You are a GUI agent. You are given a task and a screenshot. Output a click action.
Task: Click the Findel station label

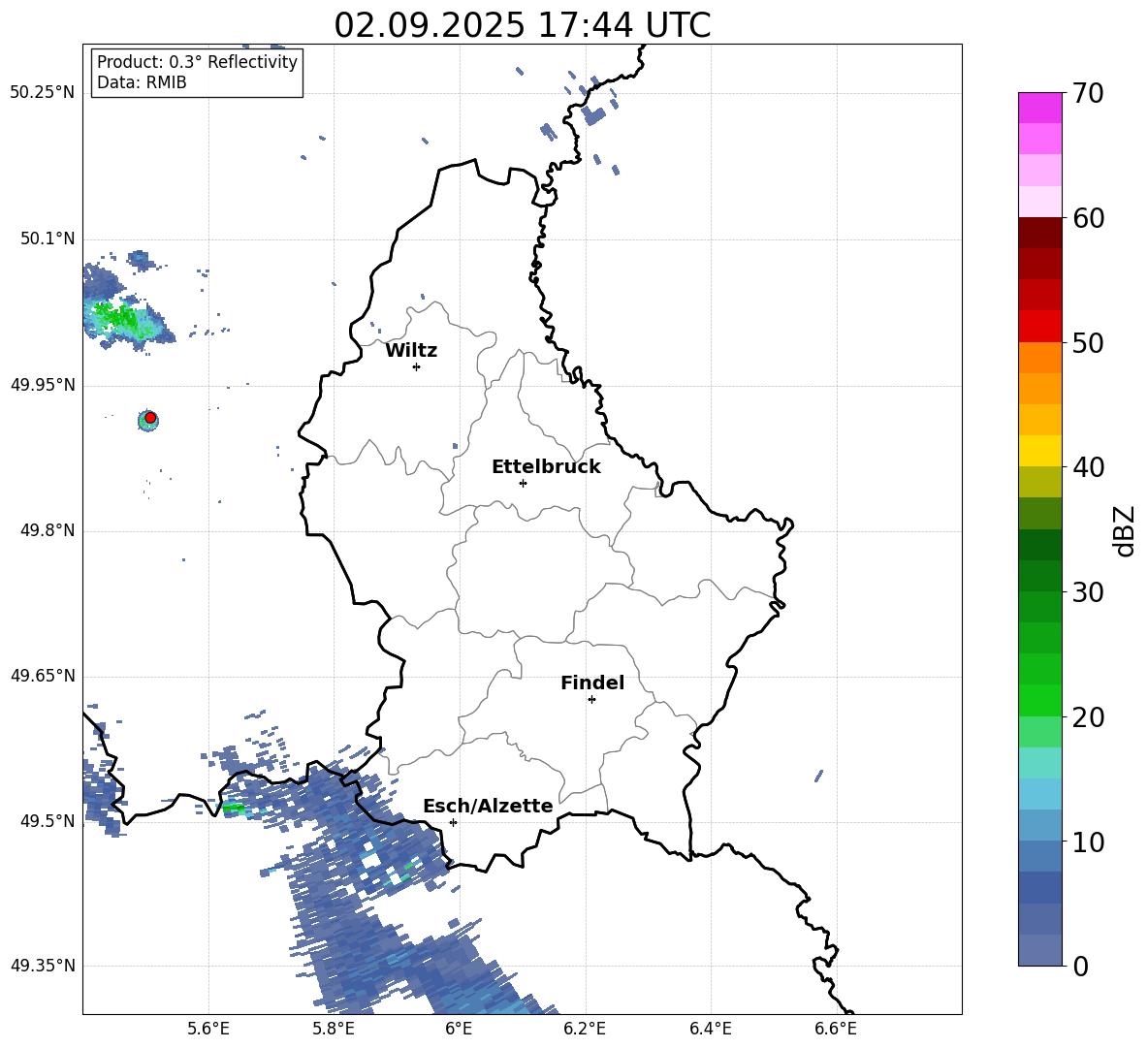pyautogui.click(x=592, y=683)
